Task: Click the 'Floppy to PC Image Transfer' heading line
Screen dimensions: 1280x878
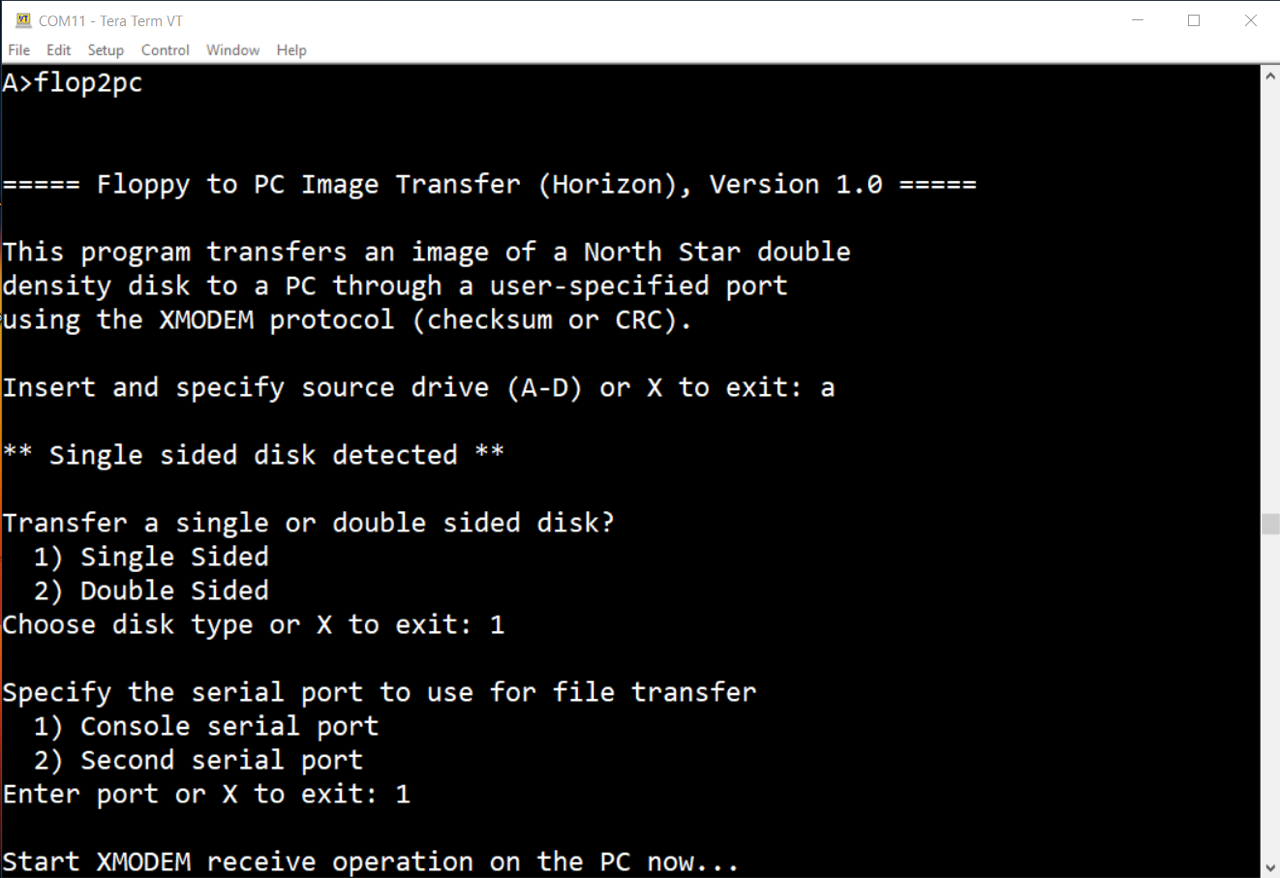Action: point(489,185)
